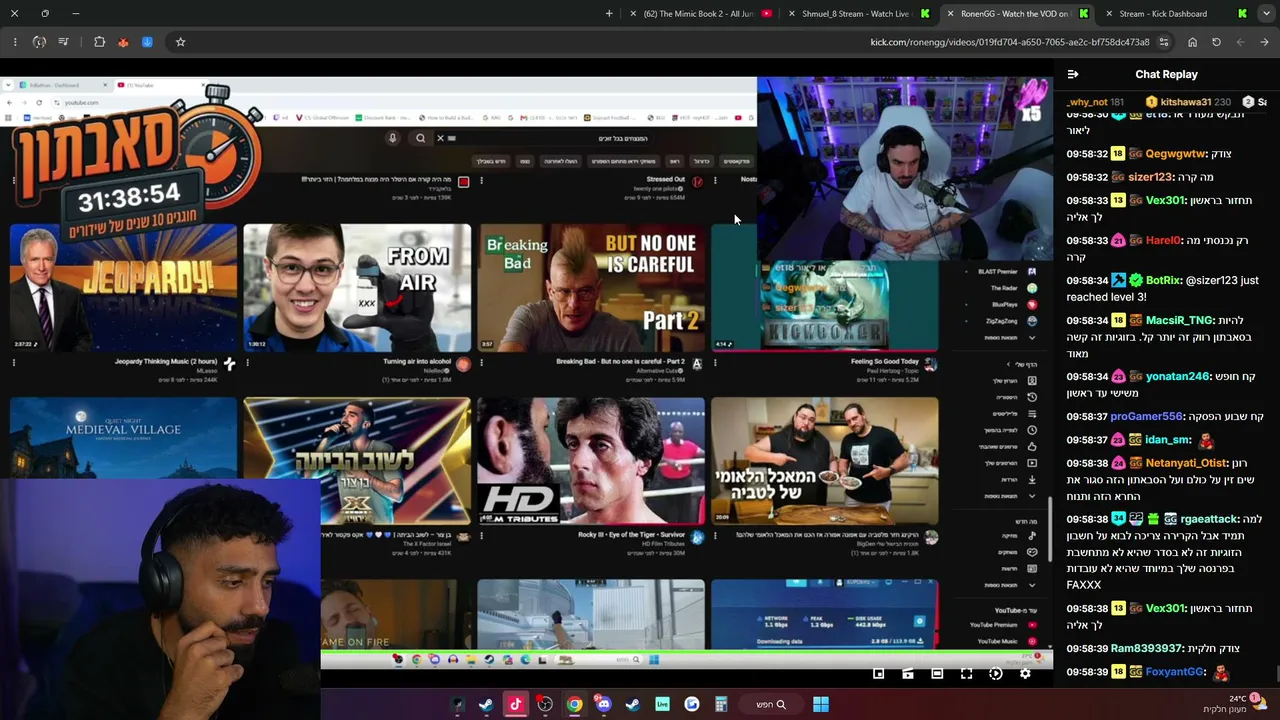The image size is (1280, 720).
Task: Click the BotRix username in chat
Action: [1163, 281]
